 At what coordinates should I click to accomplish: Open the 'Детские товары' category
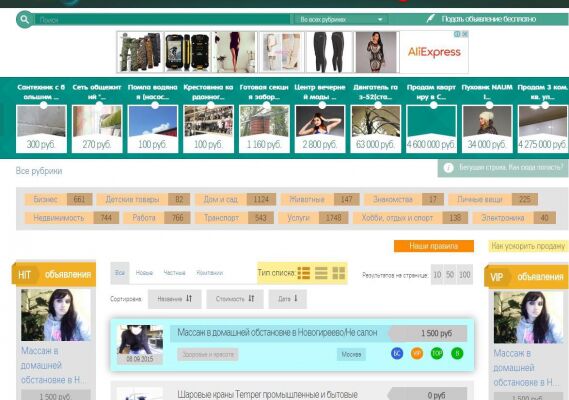tap(143, 199)
